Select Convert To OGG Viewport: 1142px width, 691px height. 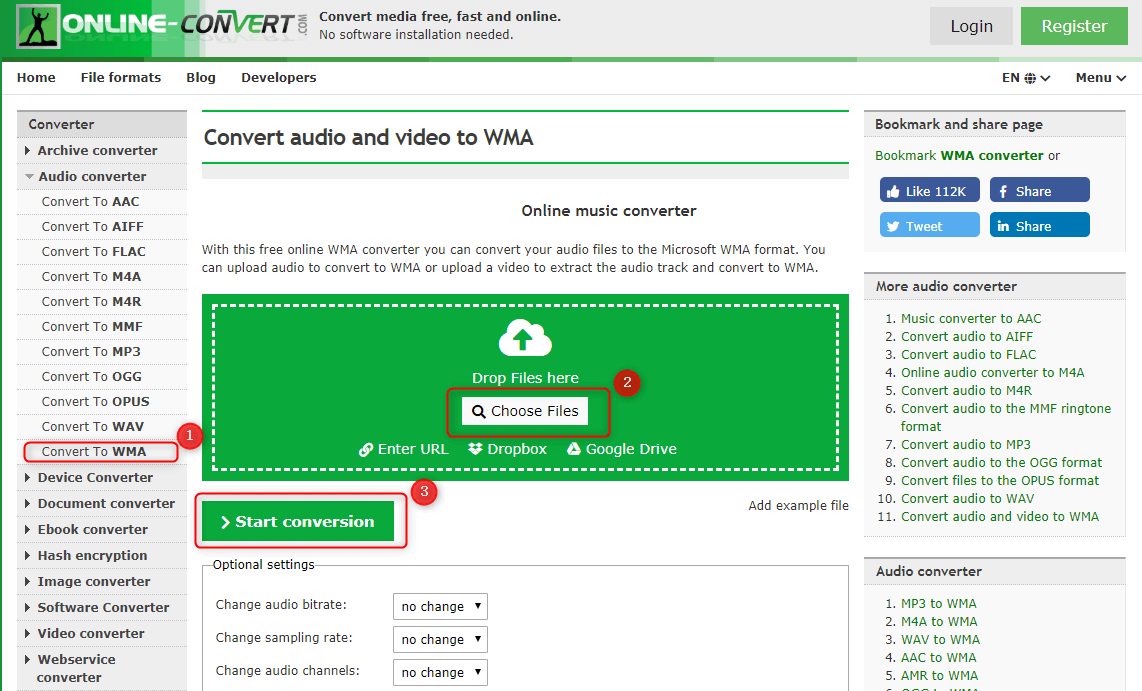point(92,376)
